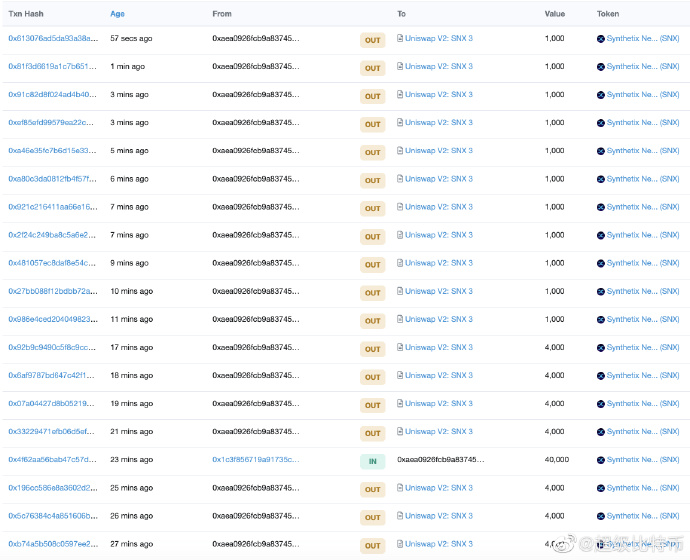Viewport: 690px width, 560px height.
Task: Open transaction 0x4f62aa56bab47c57d
Action: coord(52,460)
